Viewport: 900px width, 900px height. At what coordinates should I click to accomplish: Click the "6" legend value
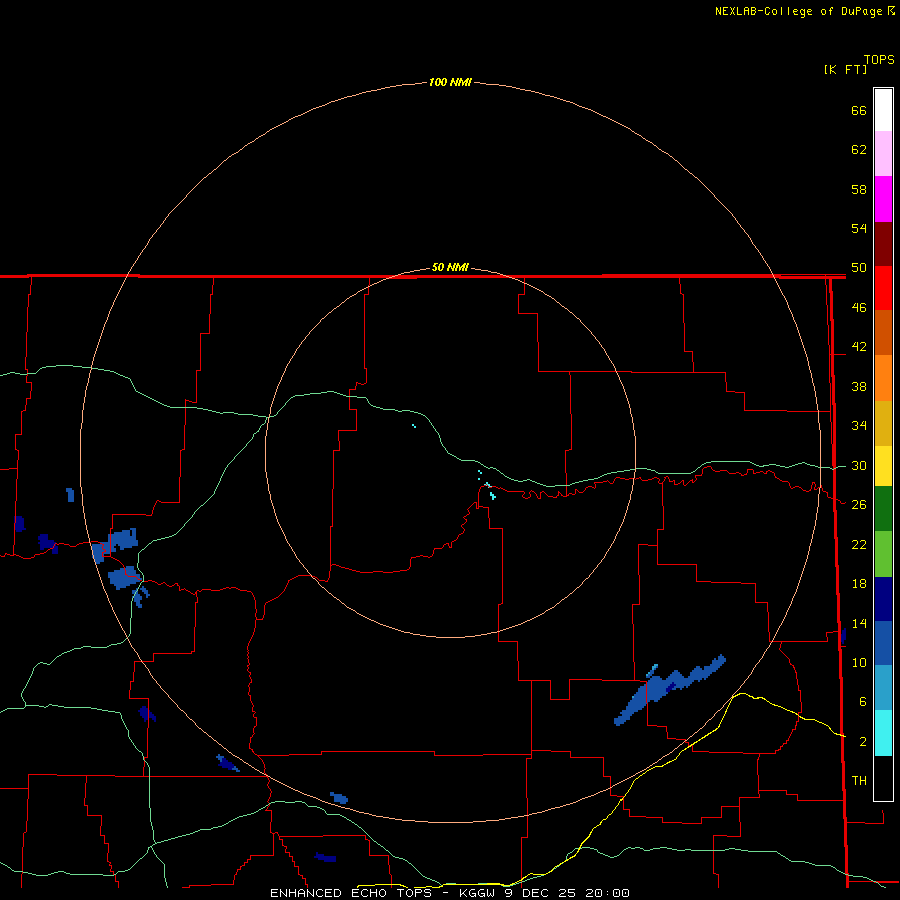pyautogui.click(x=862, y=702)
